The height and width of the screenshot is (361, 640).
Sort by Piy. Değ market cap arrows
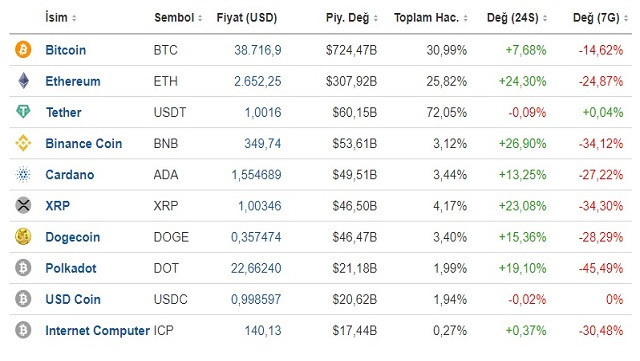[x=376, y=18]
